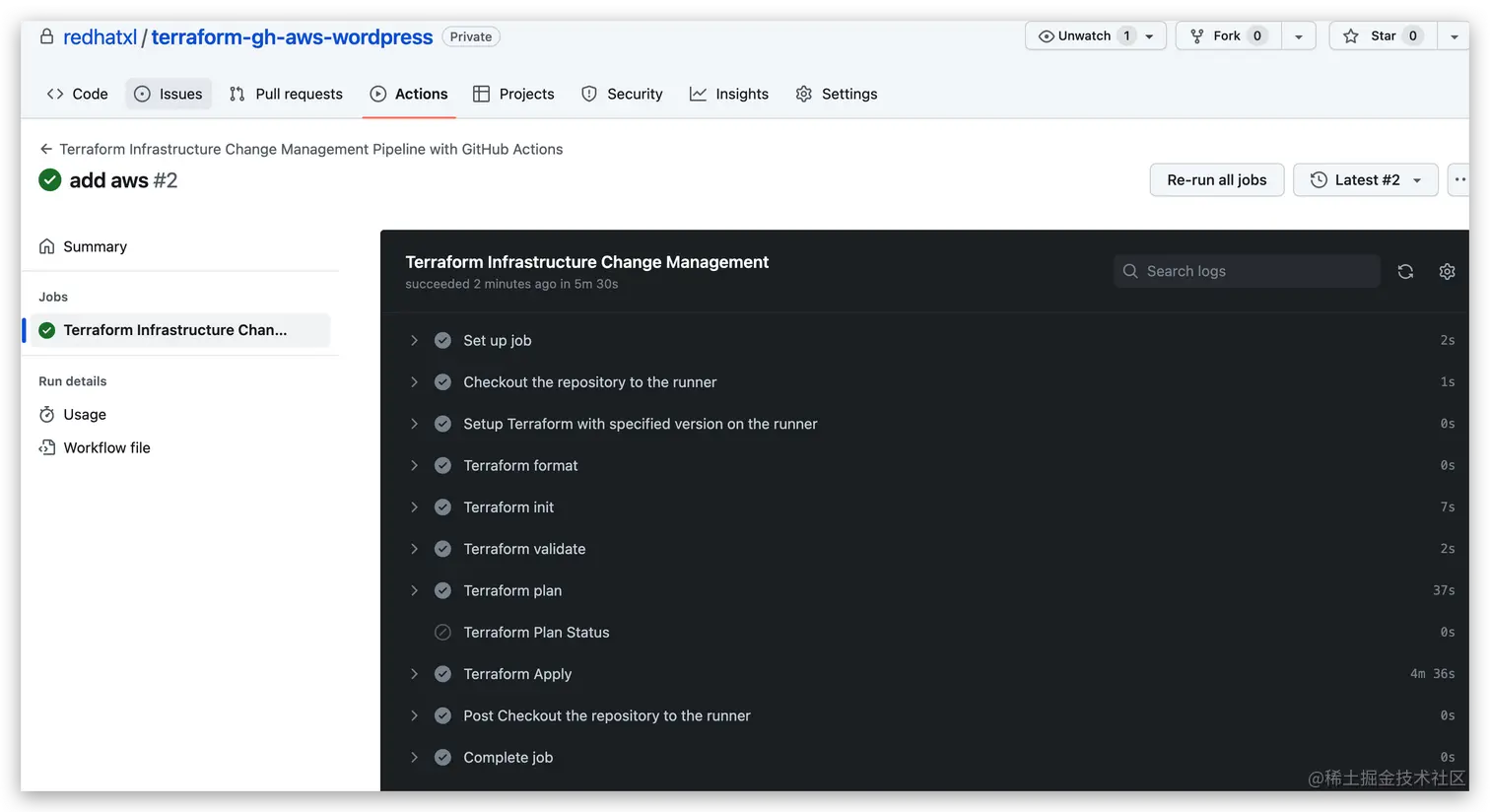1490x812 pixels.
Task: Click the Complete job success check icon
Action: [443, 758]
